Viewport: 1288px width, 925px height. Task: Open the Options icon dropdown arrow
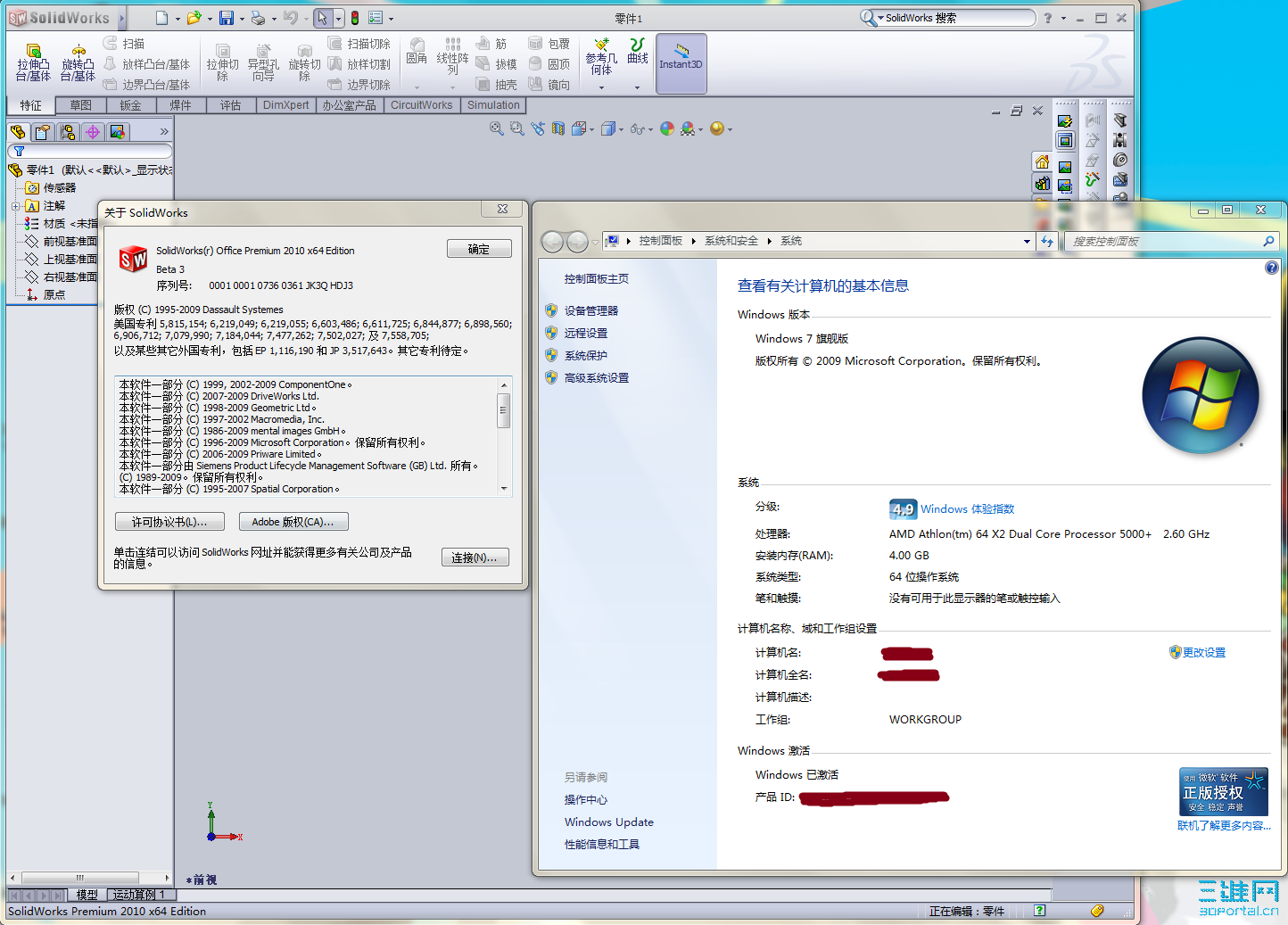(x=392, y=19)
